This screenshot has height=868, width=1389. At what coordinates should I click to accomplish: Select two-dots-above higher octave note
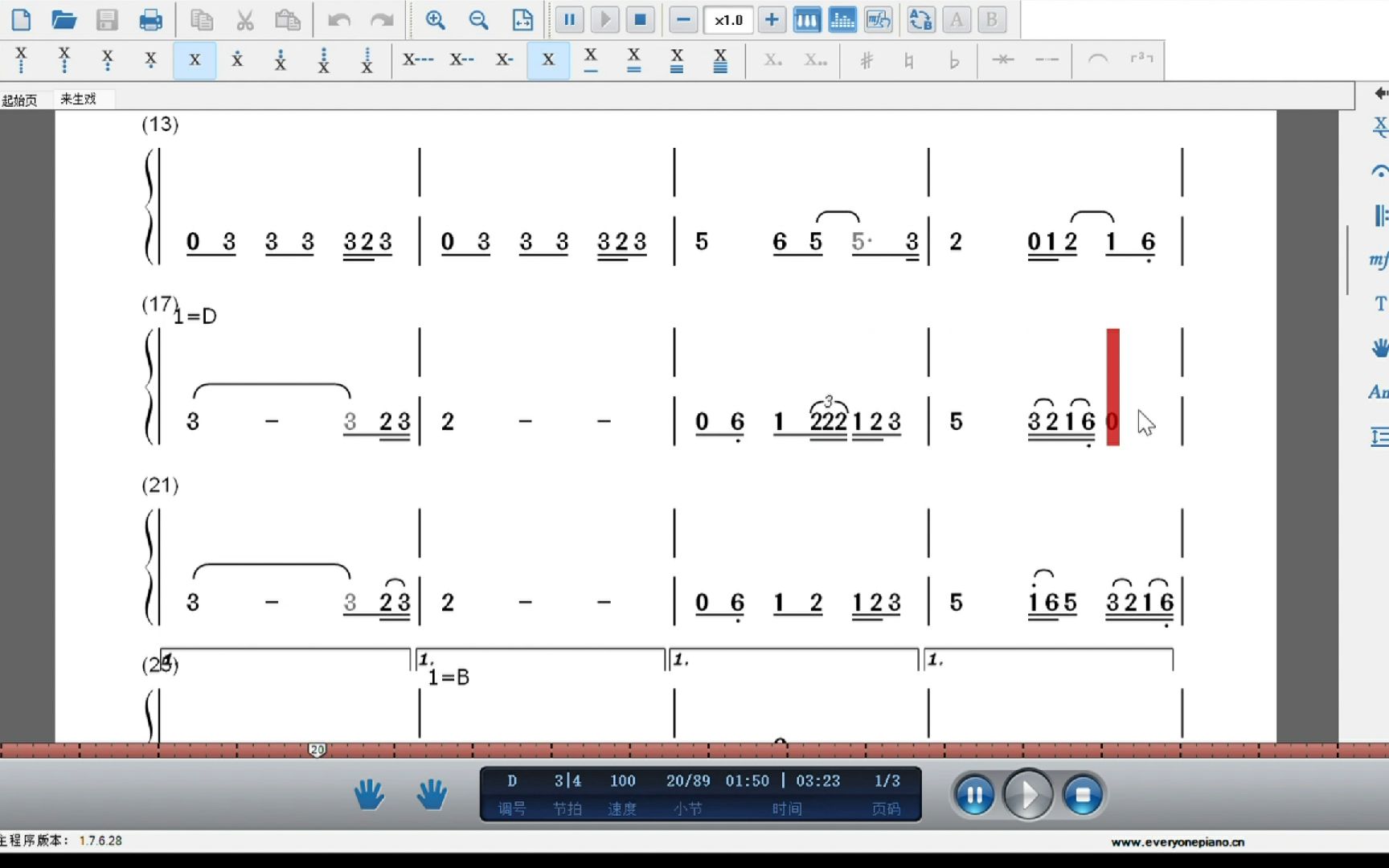pyautogui.click(x=281, y=60)
